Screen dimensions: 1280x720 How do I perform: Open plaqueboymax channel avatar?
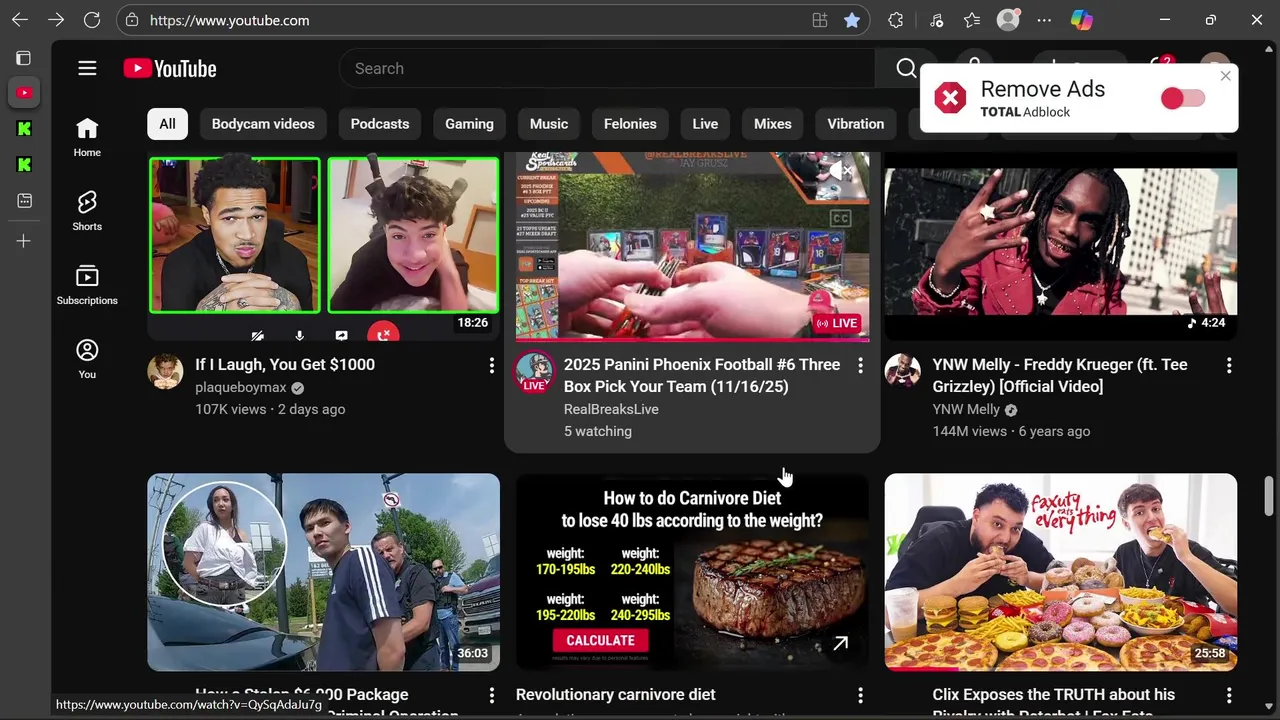(165, 372)
